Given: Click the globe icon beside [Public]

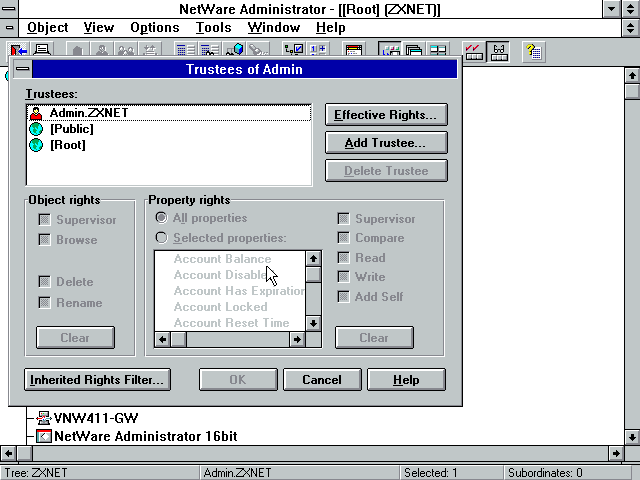Looking at the screenshot, I should (x=36, y=129).
